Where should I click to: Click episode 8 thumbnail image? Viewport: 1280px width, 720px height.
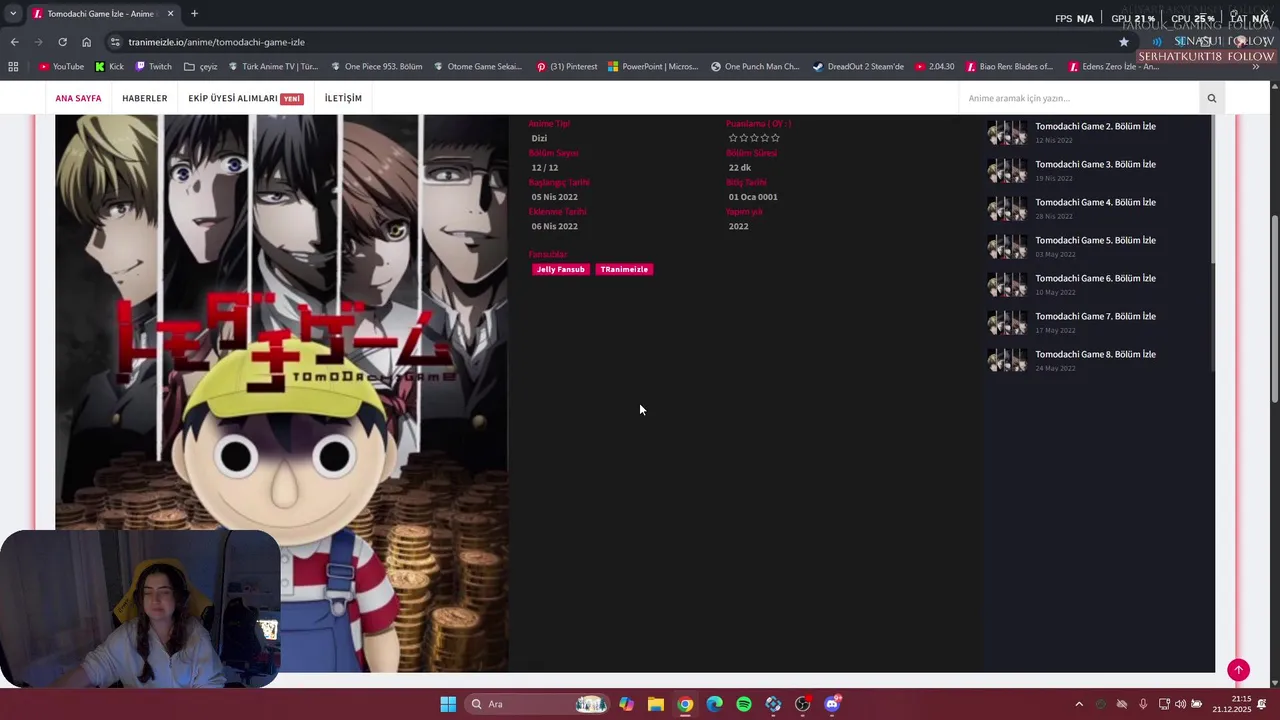1007,361
